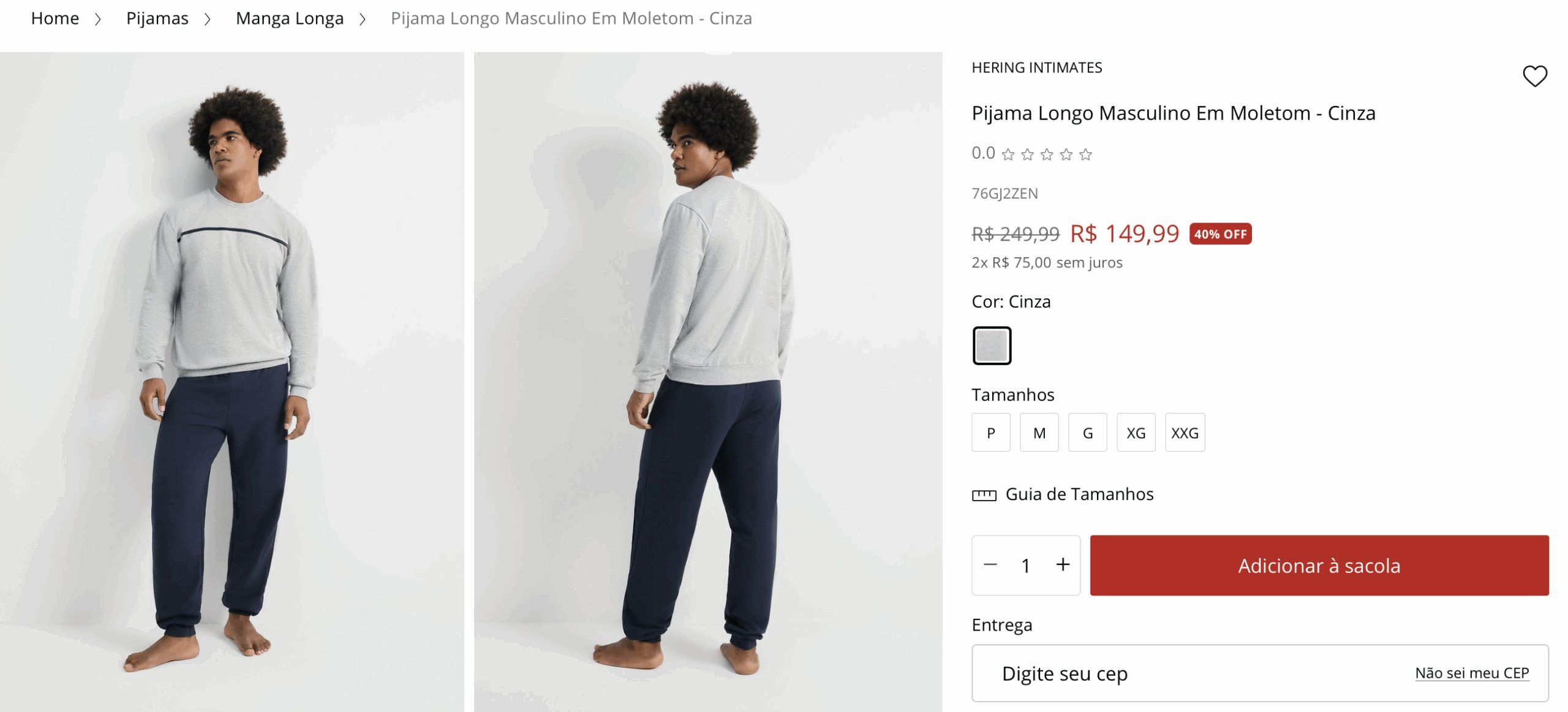The width and height of the screenshot is (1568, 712).
Task: Go to Home breadcrumb
Action: point(55,18)
